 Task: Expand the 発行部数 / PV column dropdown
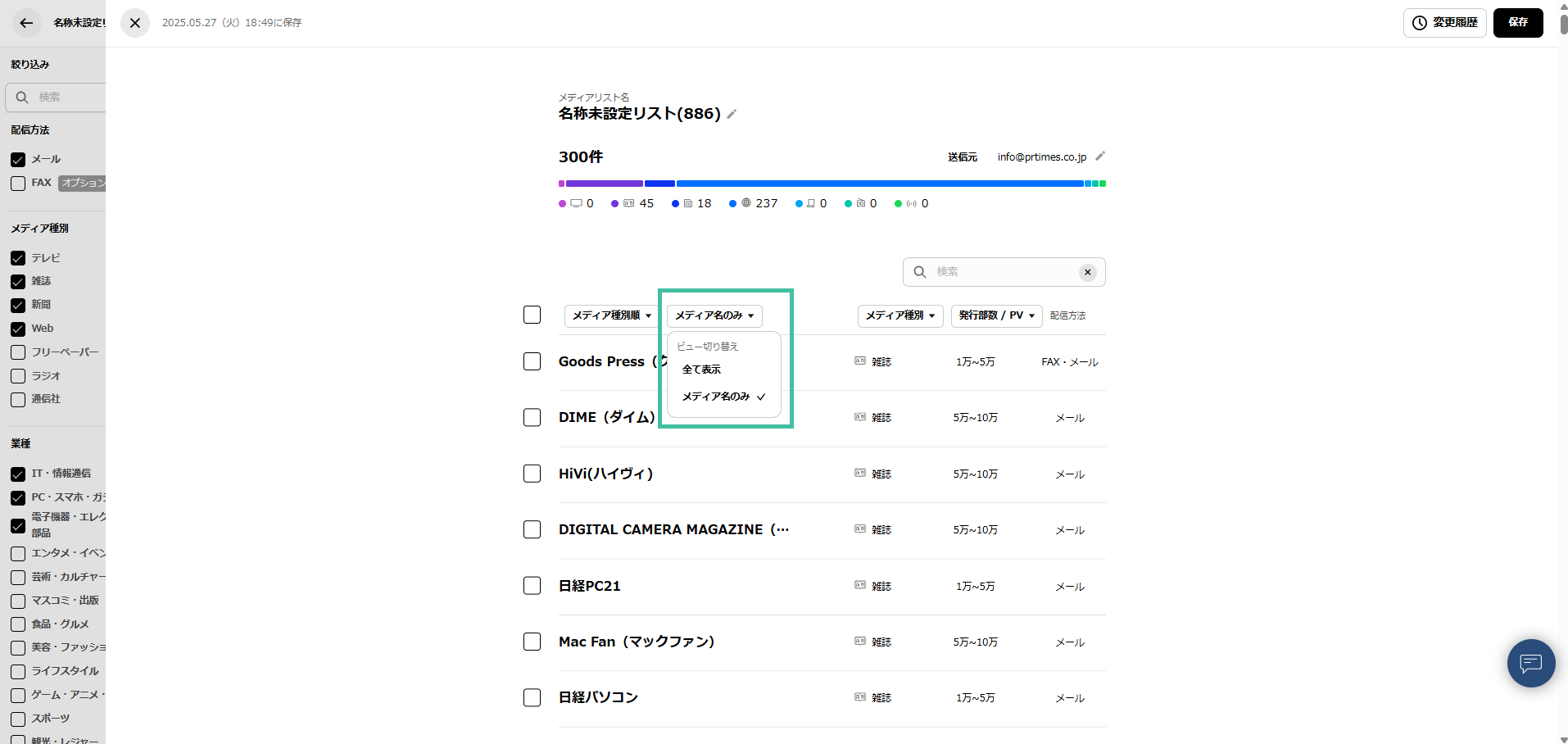click(x=996, y=315)
